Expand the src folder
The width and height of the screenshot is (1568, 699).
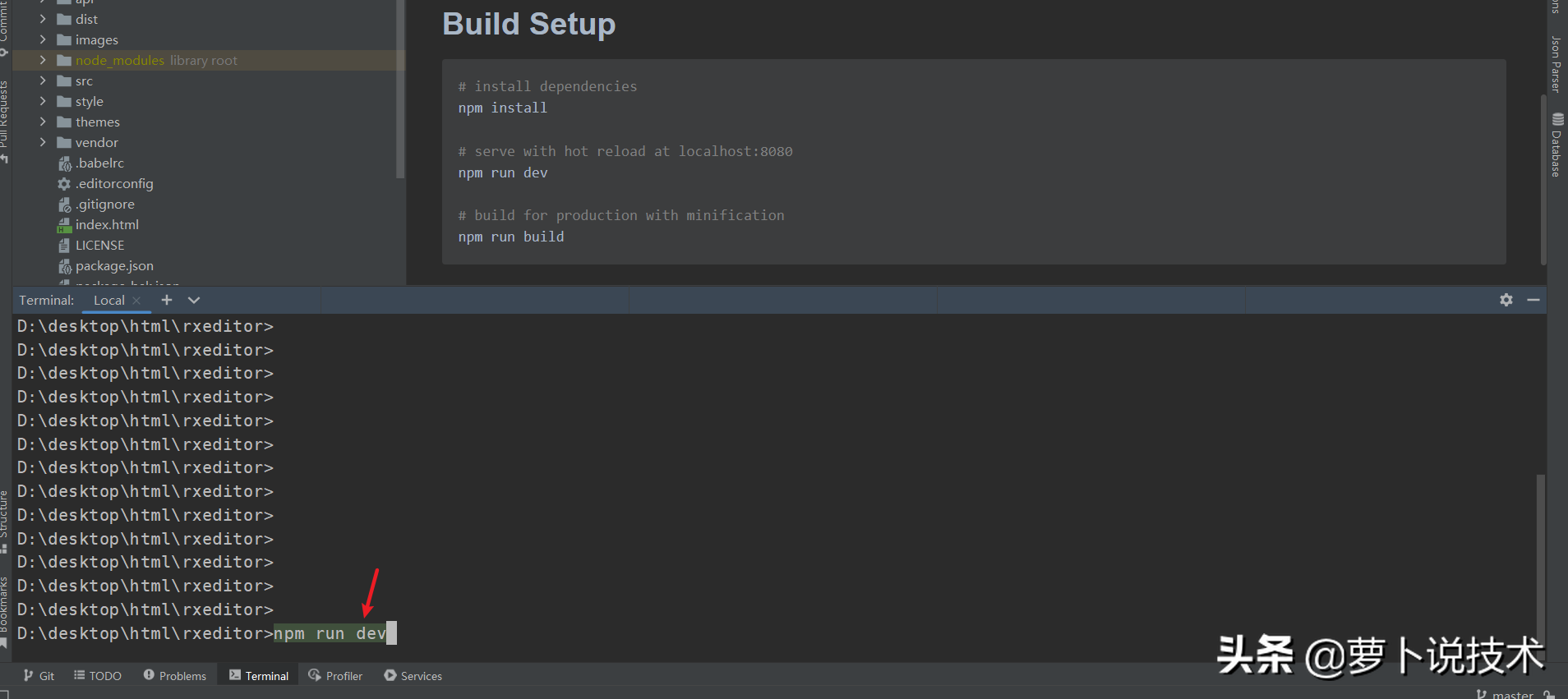tap(43, 80)
